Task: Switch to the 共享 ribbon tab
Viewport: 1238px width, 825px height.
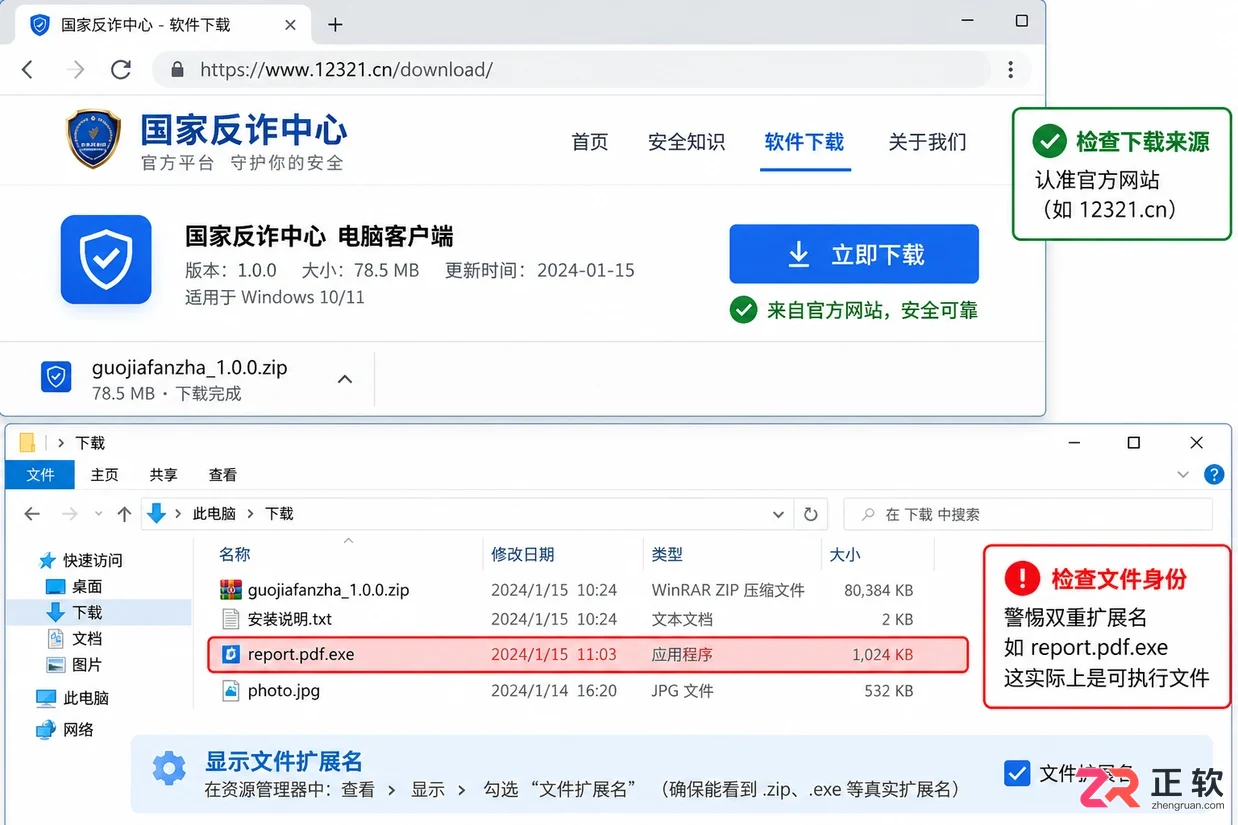Action: (163, 475)
